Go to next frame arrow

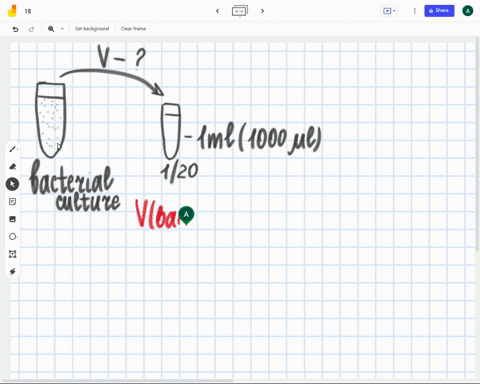[x=262, y=11]
